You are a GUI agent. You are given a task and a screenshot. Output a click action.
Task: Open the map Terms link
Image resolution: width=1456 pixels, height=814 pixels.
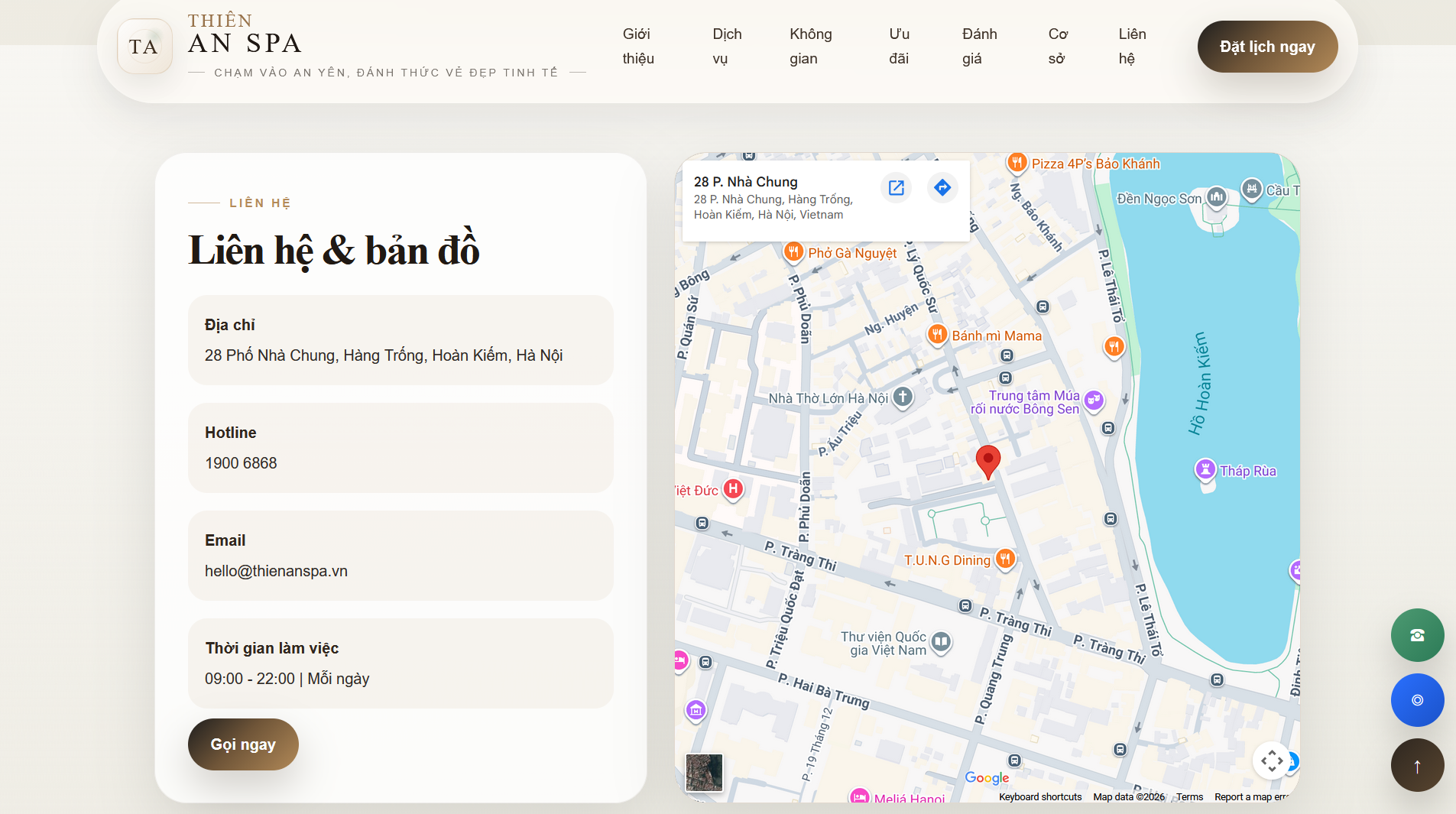pos(1189,797)
